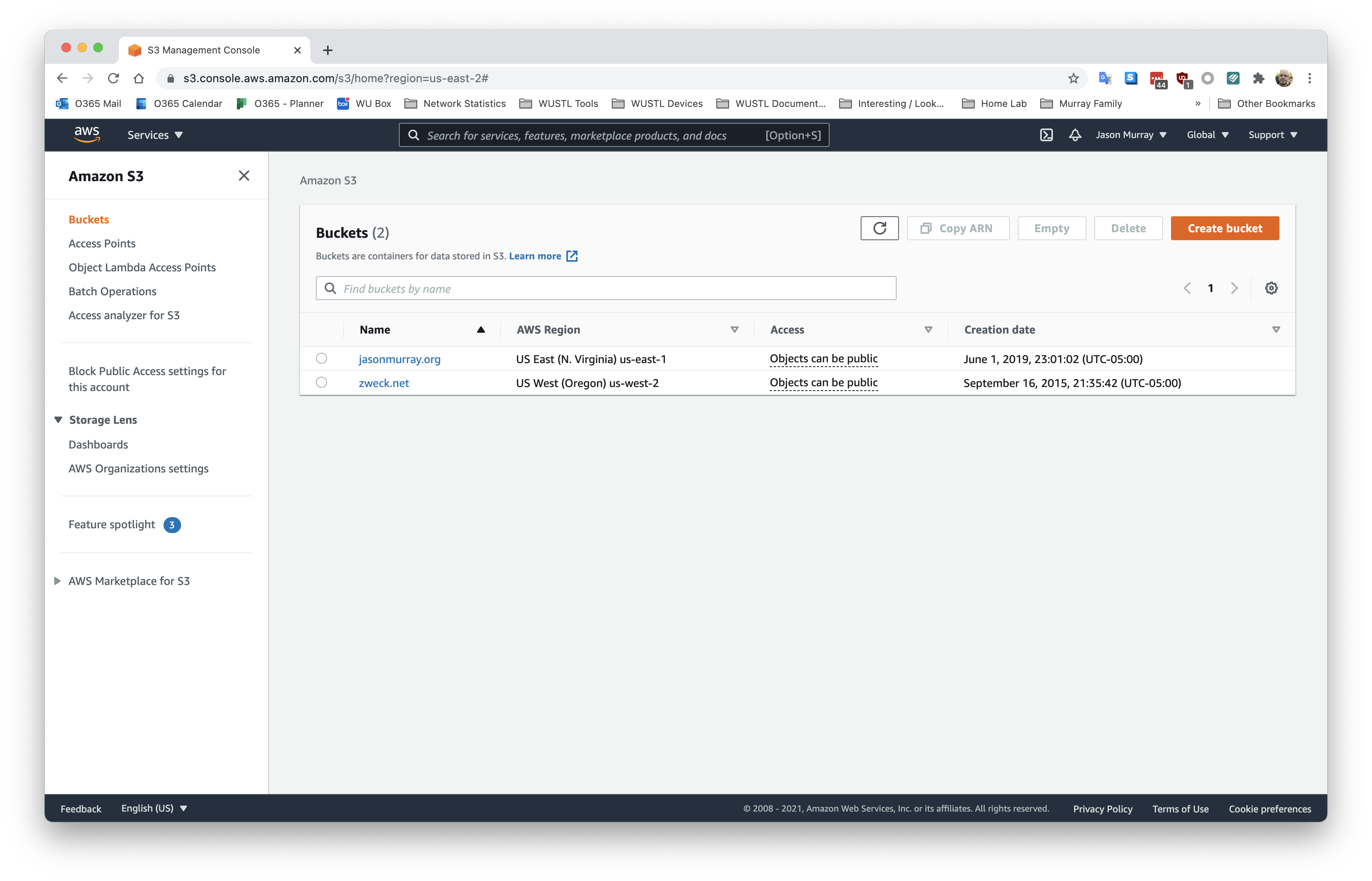Click Feedback in the footer
1372x881 pixels.
click(x=81, y=809)
